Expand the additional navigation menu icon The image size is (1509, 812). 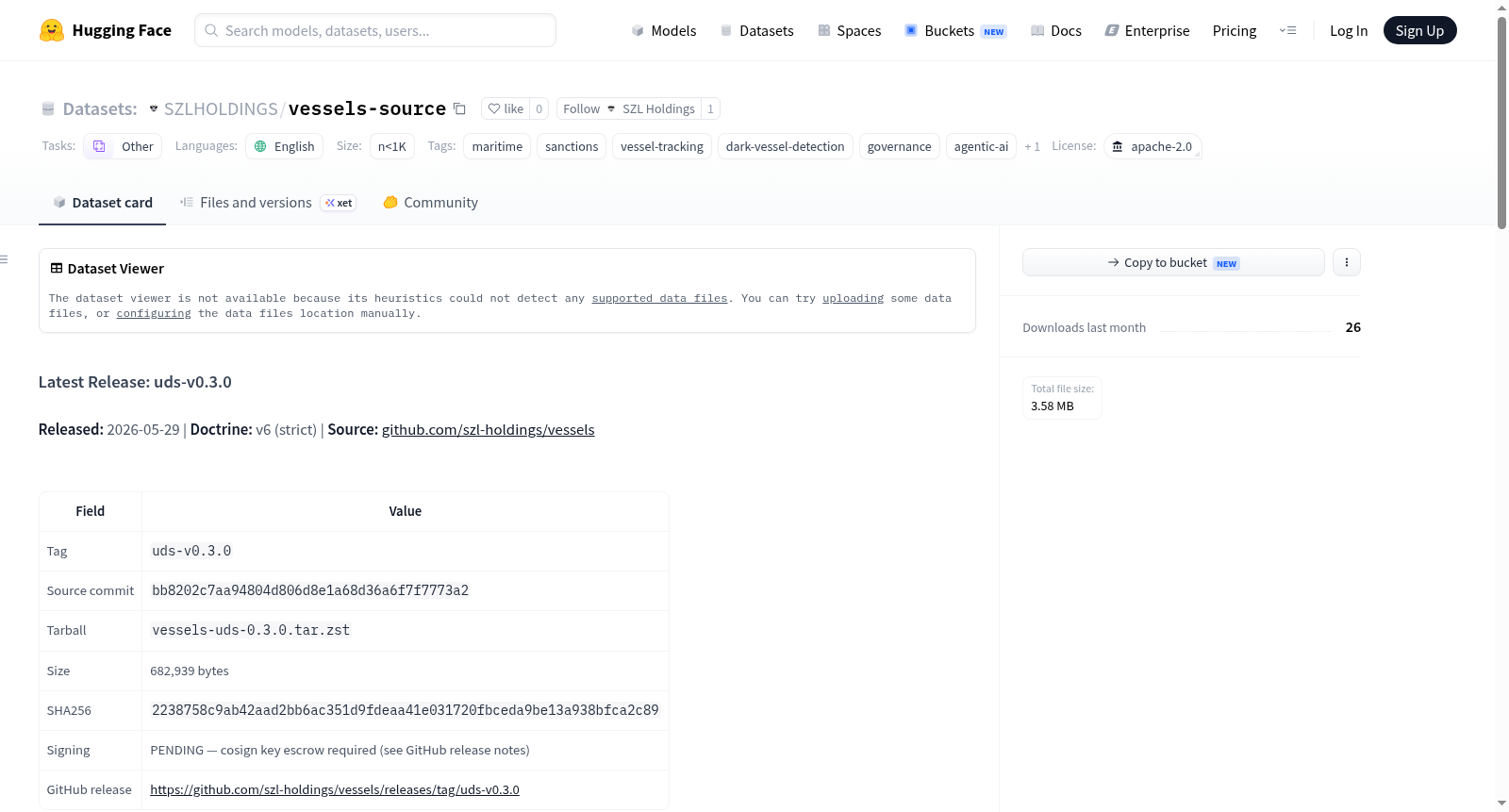click(x=1287, y=30)
